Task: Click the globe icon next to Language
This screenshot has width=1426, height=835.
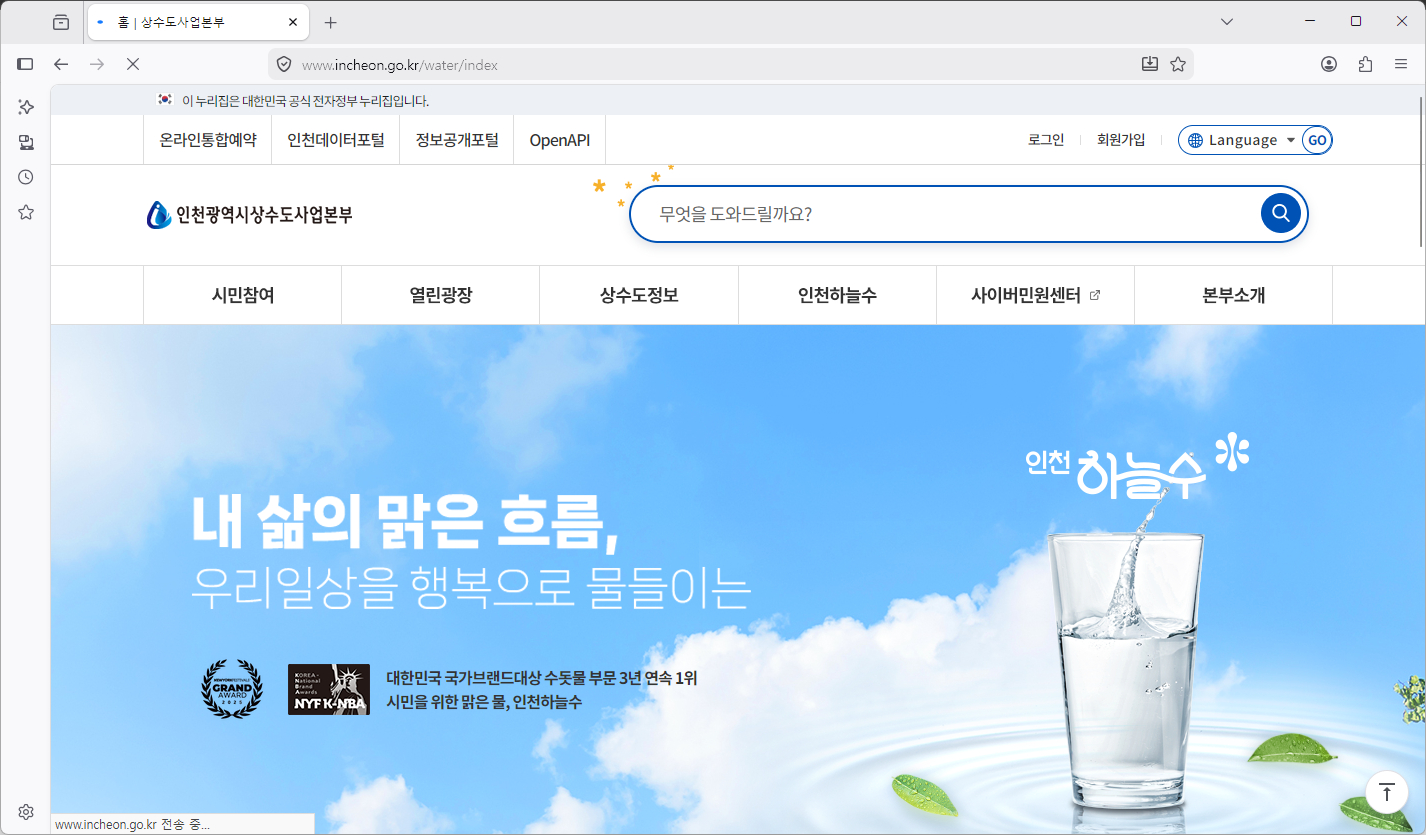Action: point(1195,140)
